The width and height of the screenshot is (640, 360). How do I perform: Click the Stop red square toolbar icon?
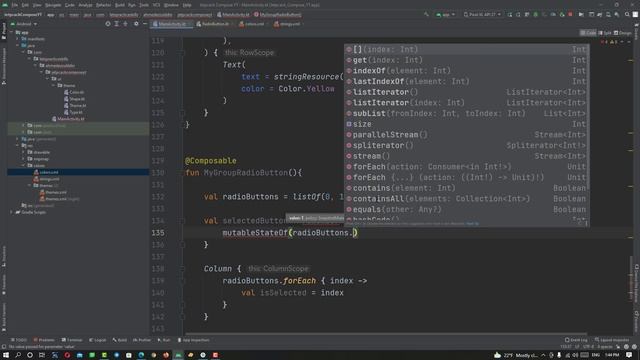[x=570, y=14]
